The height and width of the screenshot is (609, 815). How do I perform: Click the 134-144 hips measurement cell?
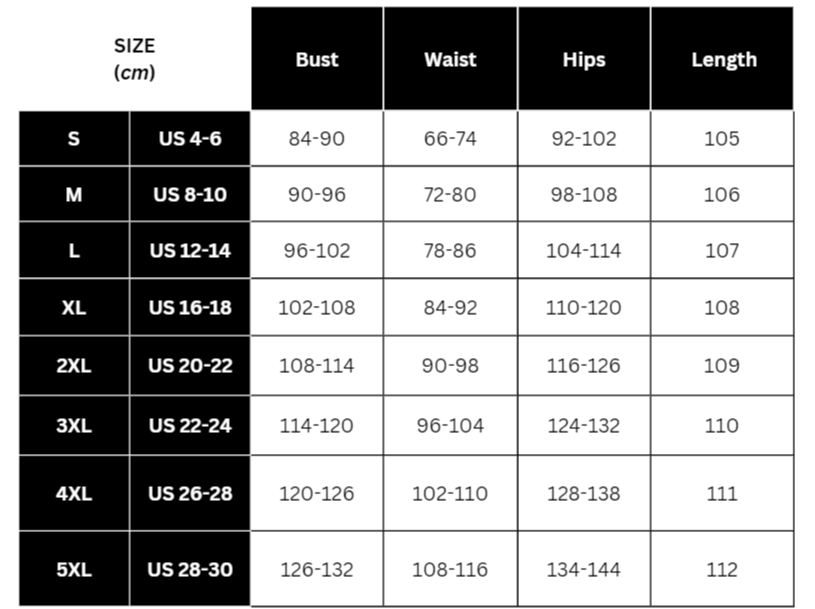click(584, 570)
